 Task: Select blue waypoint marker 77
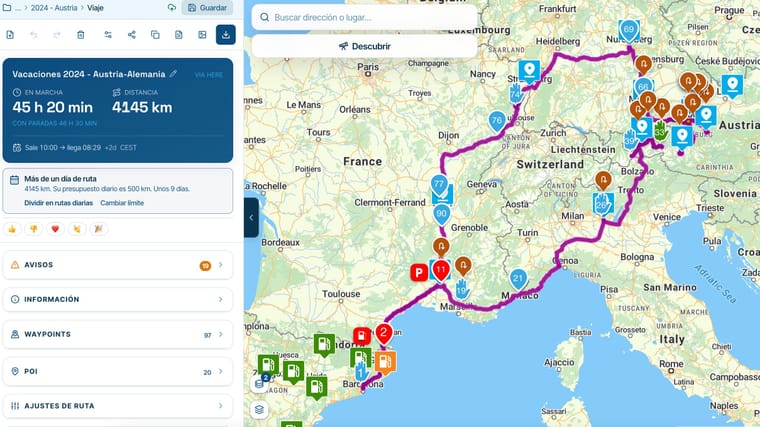coord(439,185)
